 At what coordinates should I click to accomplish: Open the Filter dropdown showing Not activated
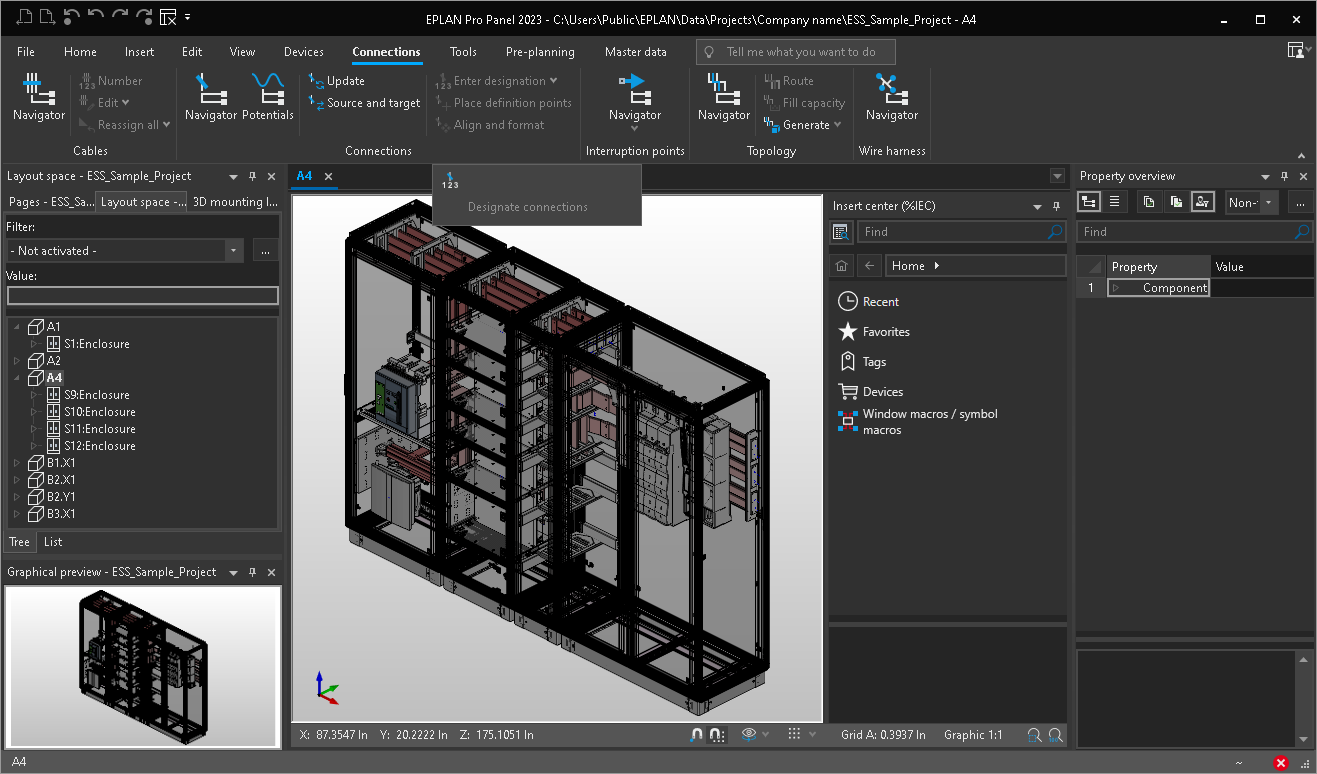click(234, 251)
